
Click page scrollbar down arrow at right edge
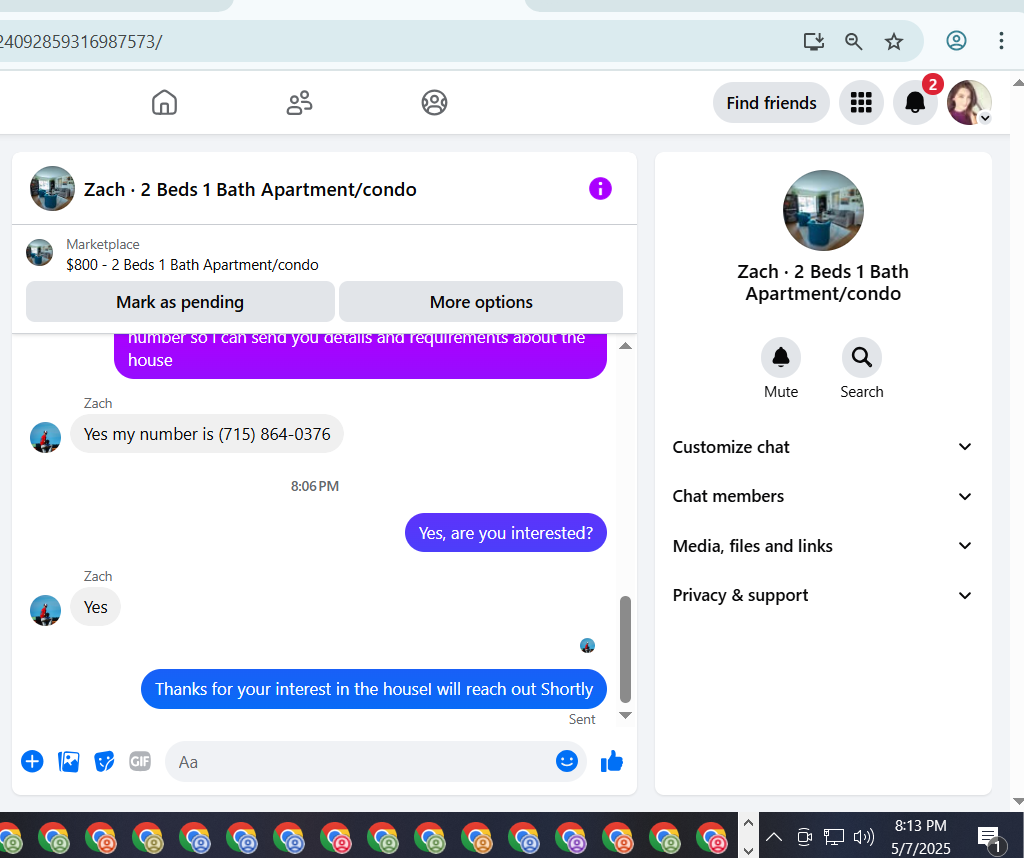click(x=1017, y=801)
